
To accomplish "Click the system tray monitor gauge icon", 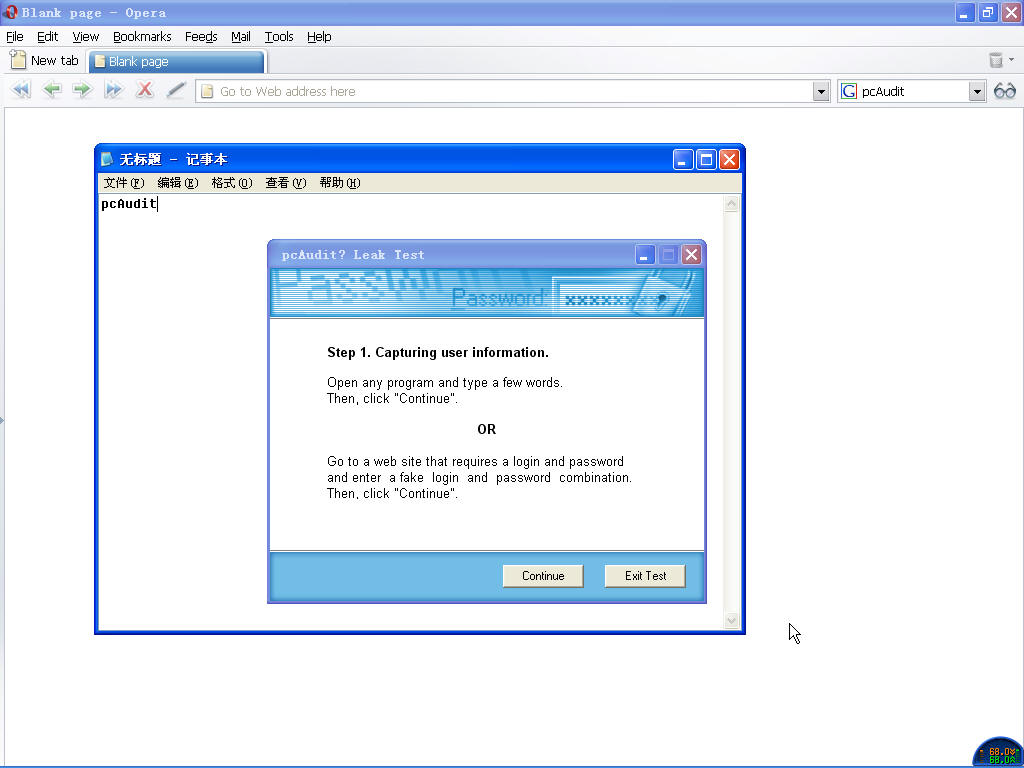I will click(998, 752).
